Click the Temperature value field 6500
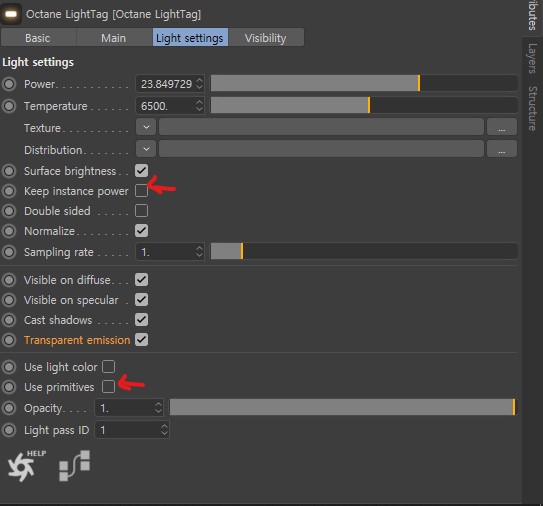This screenshot has width=543, height=506. click(170, 106)
